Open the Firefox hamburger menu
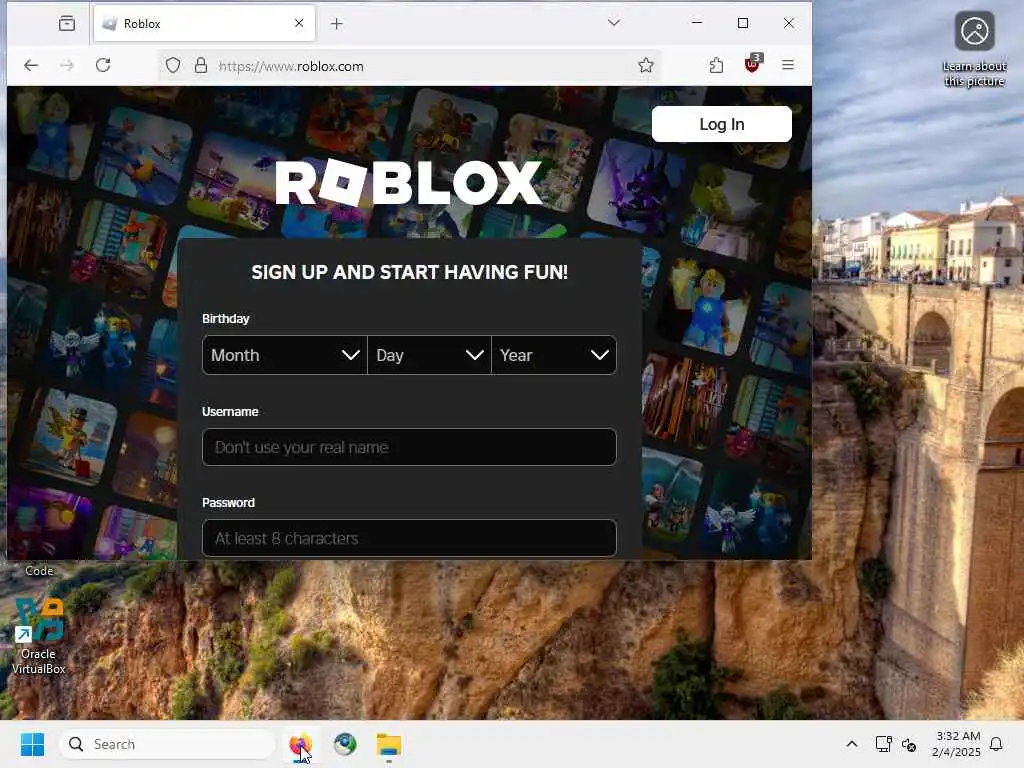 tap(788, 65)
